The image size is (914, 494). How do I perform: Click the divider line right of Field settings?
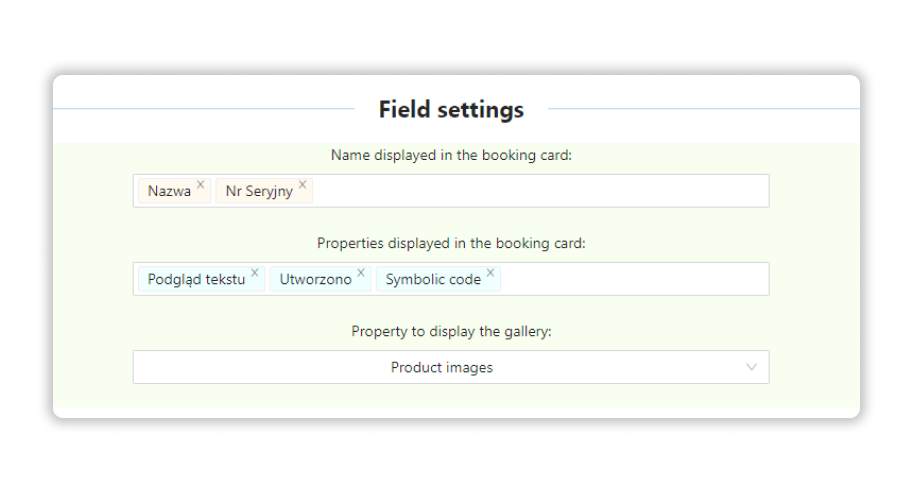click(704, 108)
